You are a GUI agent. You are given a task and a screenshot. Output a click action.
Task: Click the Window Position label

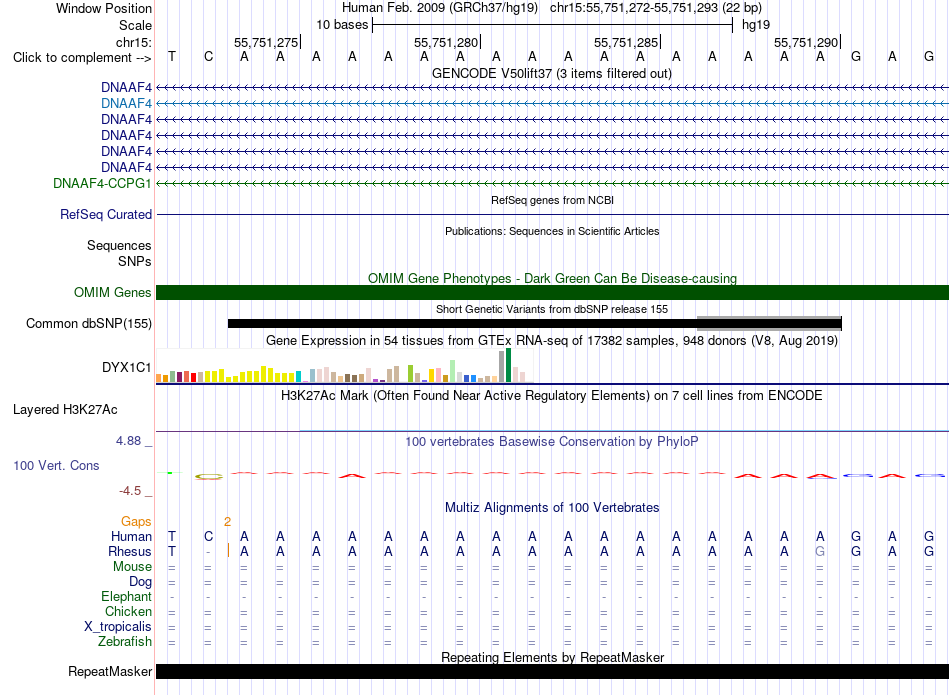(104, 8)
